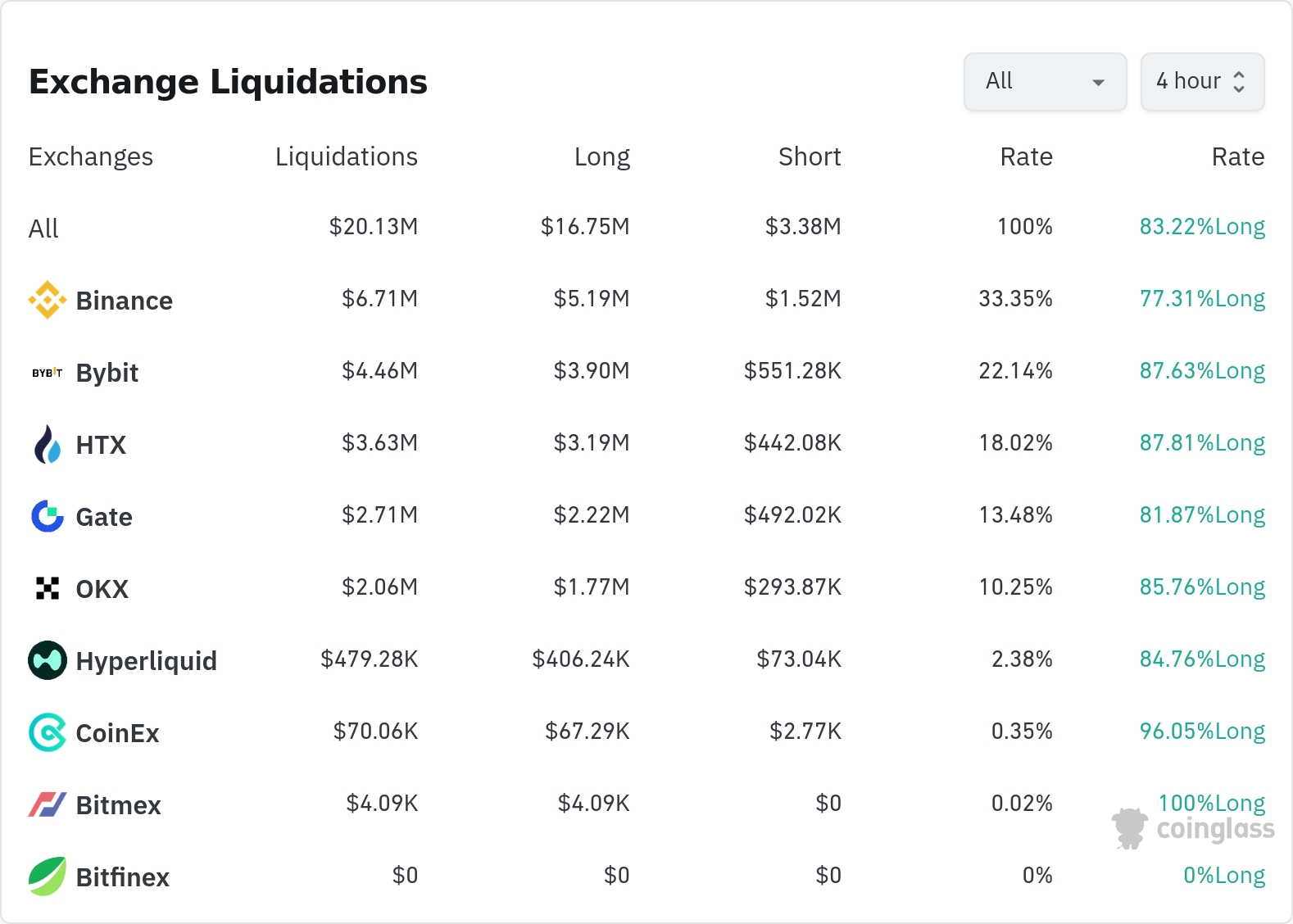Click the HTX flame logo icon
This screenshot has height=924, width=1293.
pos(48,444)
